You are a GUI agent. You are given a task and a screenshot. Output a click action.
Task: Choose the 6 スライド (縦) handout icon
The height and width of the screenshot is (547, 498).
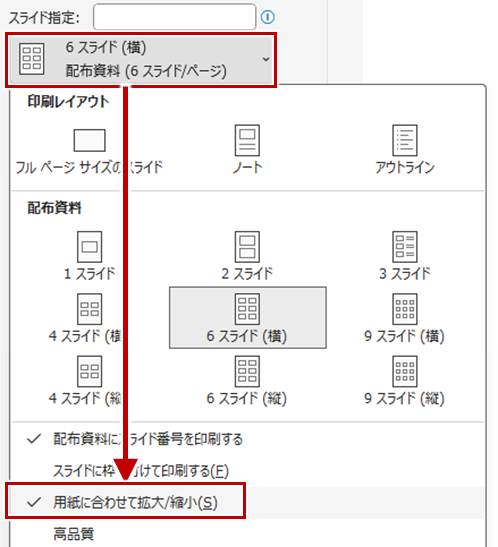247,371
